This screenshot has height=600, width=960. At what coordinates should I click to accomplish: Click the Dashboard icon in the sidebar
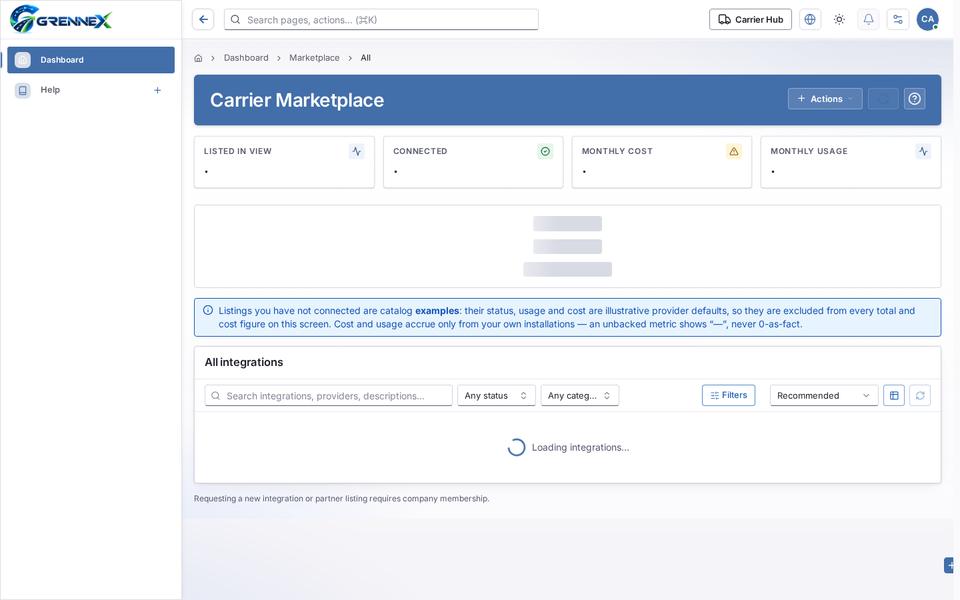tap(23, 60)
